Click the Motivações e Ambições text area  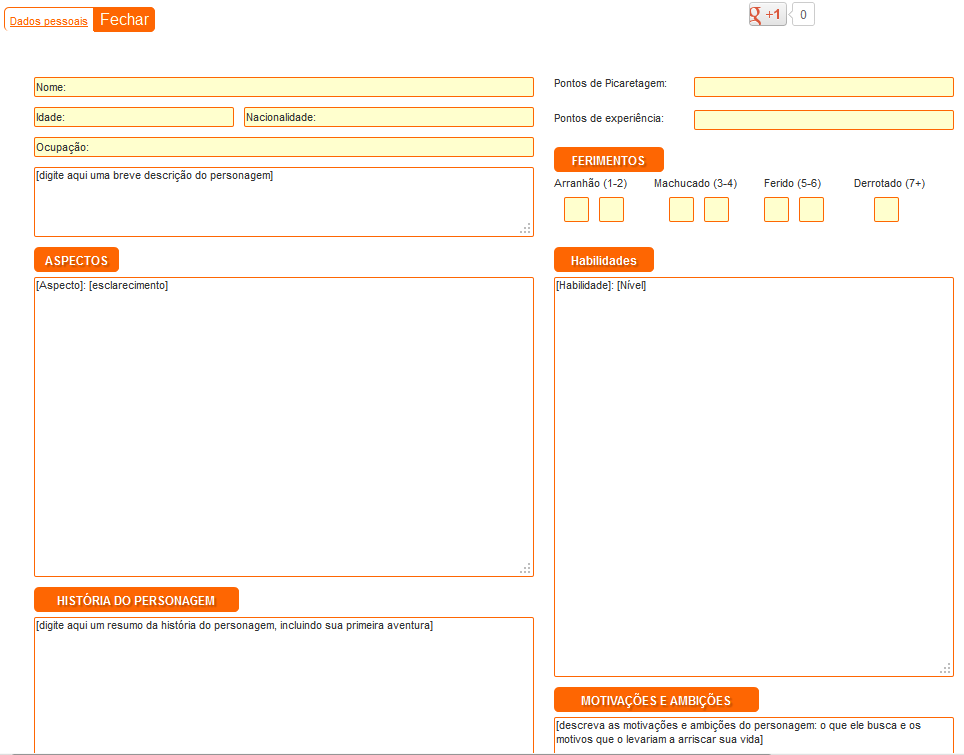[x=753, y=737]
